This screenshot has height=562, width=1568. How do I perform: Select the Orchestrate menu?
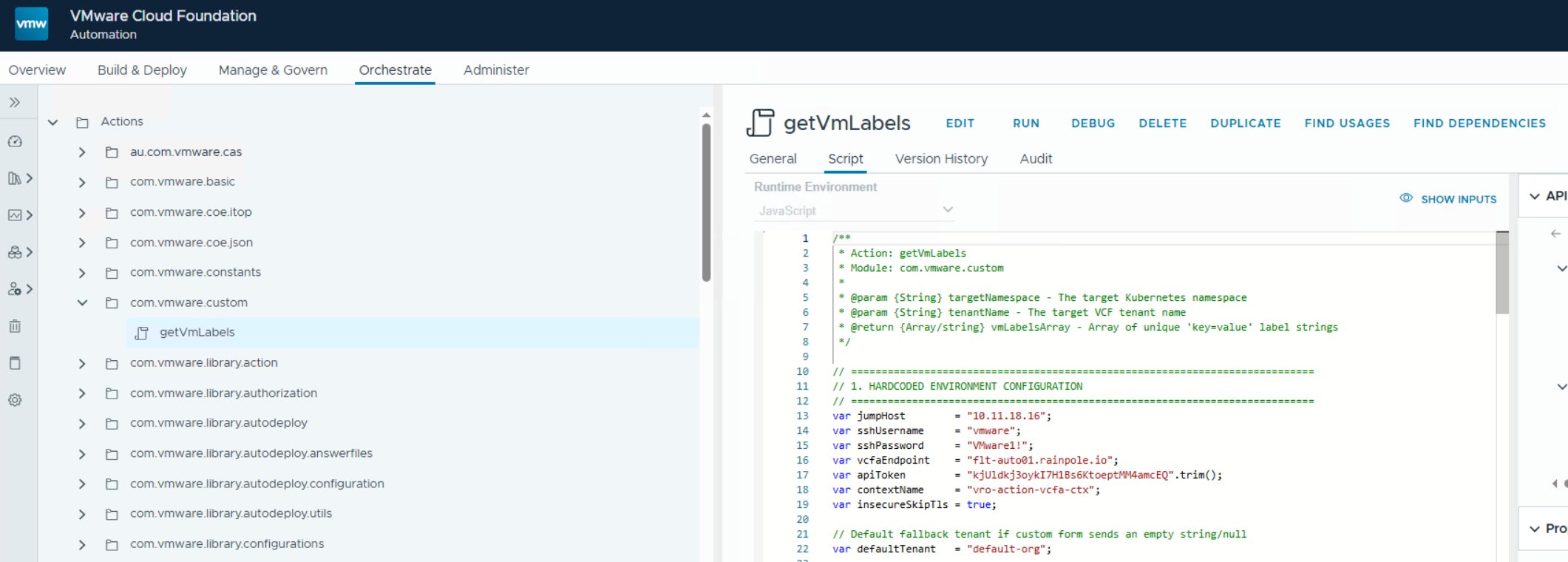395,70
